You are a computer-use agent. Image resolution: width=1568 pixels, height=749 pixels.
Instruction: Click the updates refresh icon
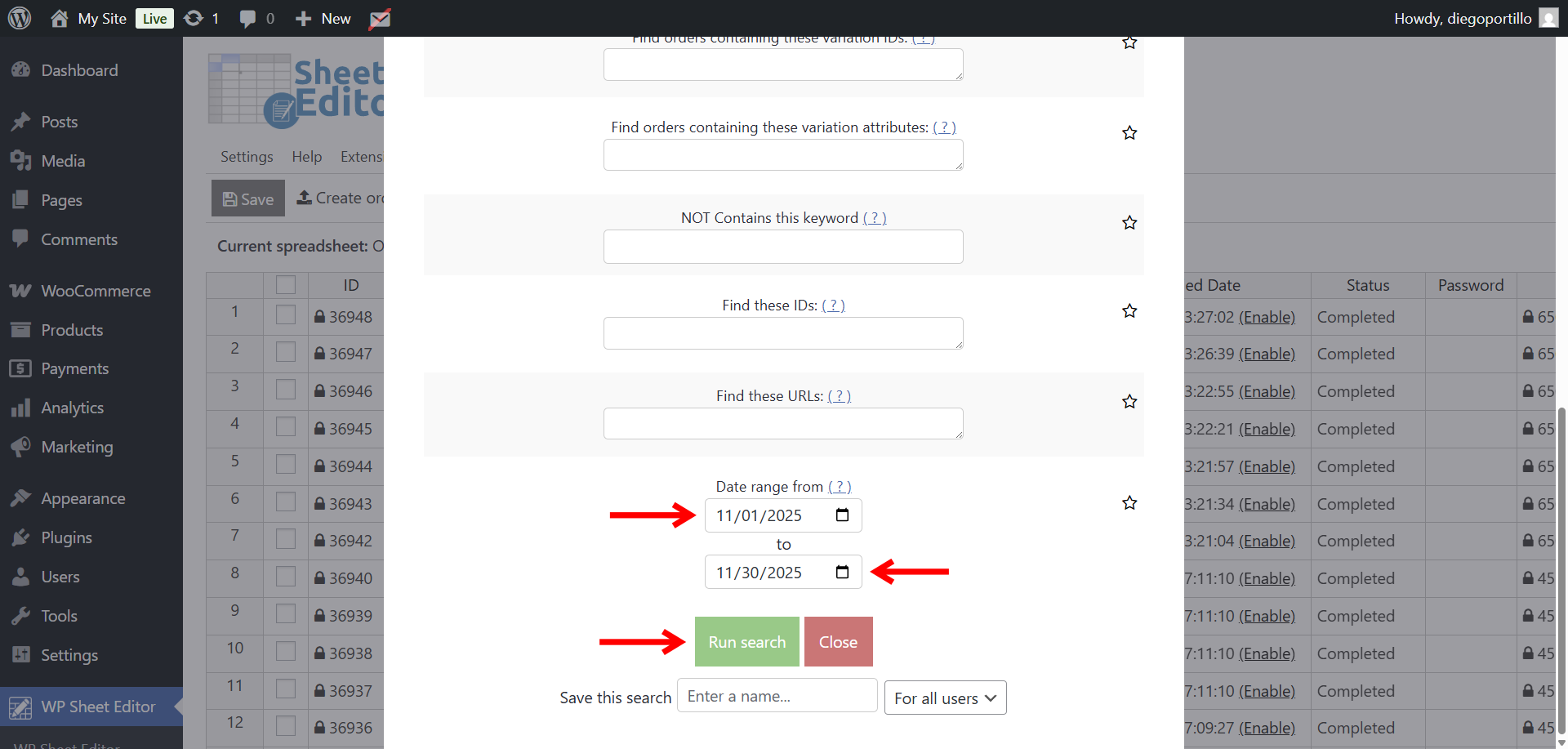point(194,18)
